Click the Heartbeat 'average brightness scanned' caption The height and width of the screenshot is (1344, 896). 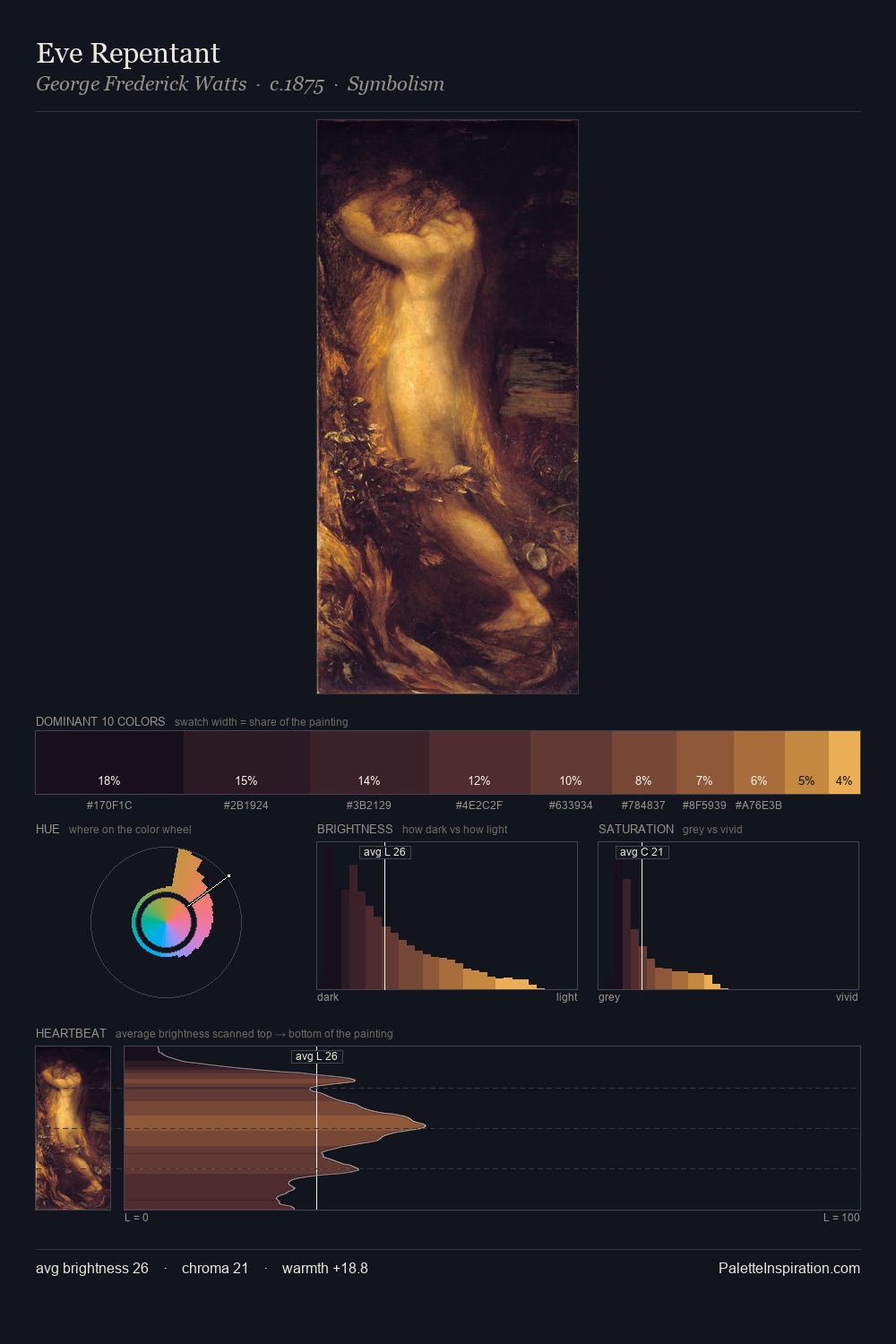(254, 1034)
